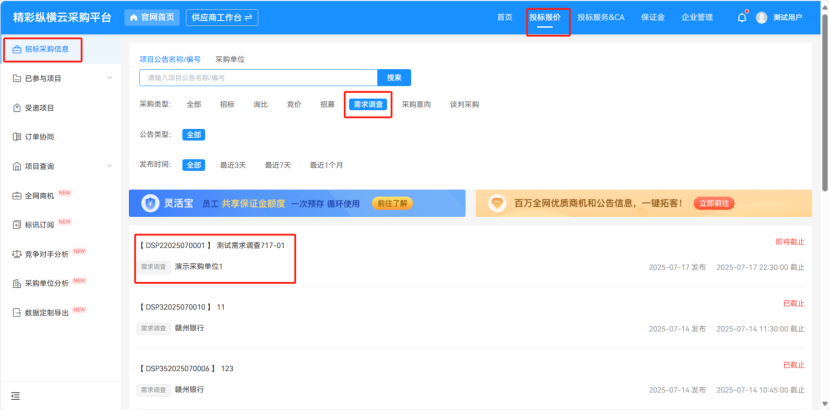Open 投标服务&CA menu item
Image resolution: width=829 pixels, height=410 pixels.
click(x=601, y=17)
